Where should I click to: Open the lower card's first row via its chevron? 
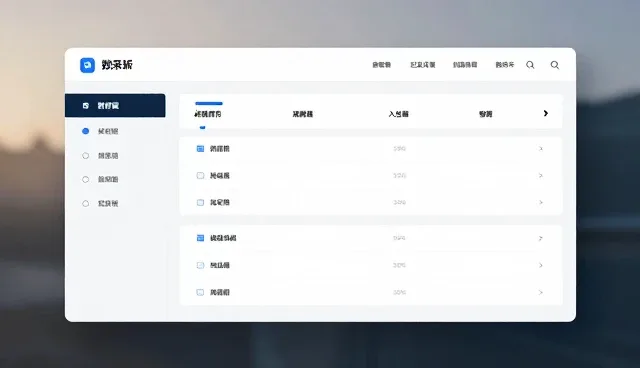pos(541,238)
